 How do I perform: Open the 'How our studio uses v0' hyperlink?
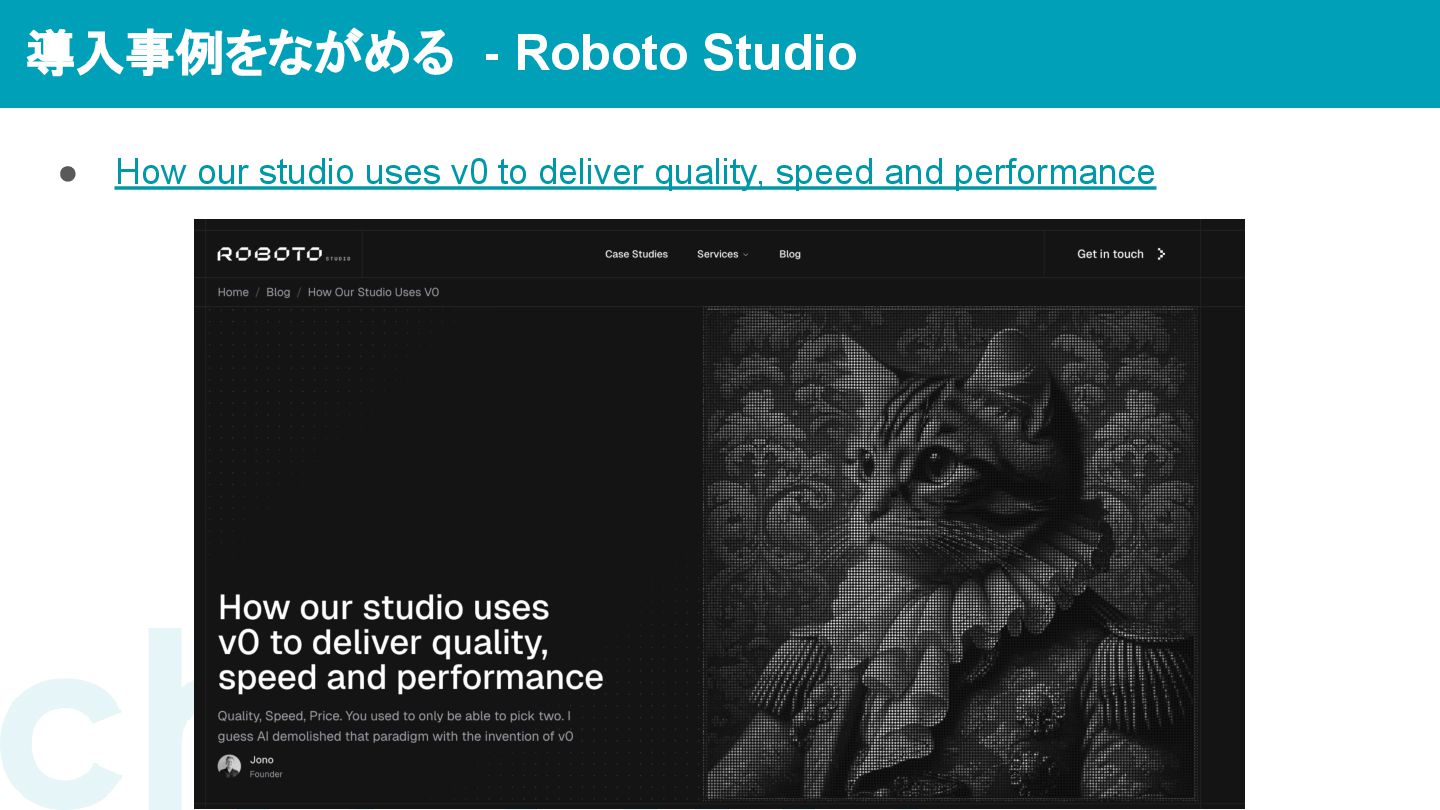tap(635, 172)
